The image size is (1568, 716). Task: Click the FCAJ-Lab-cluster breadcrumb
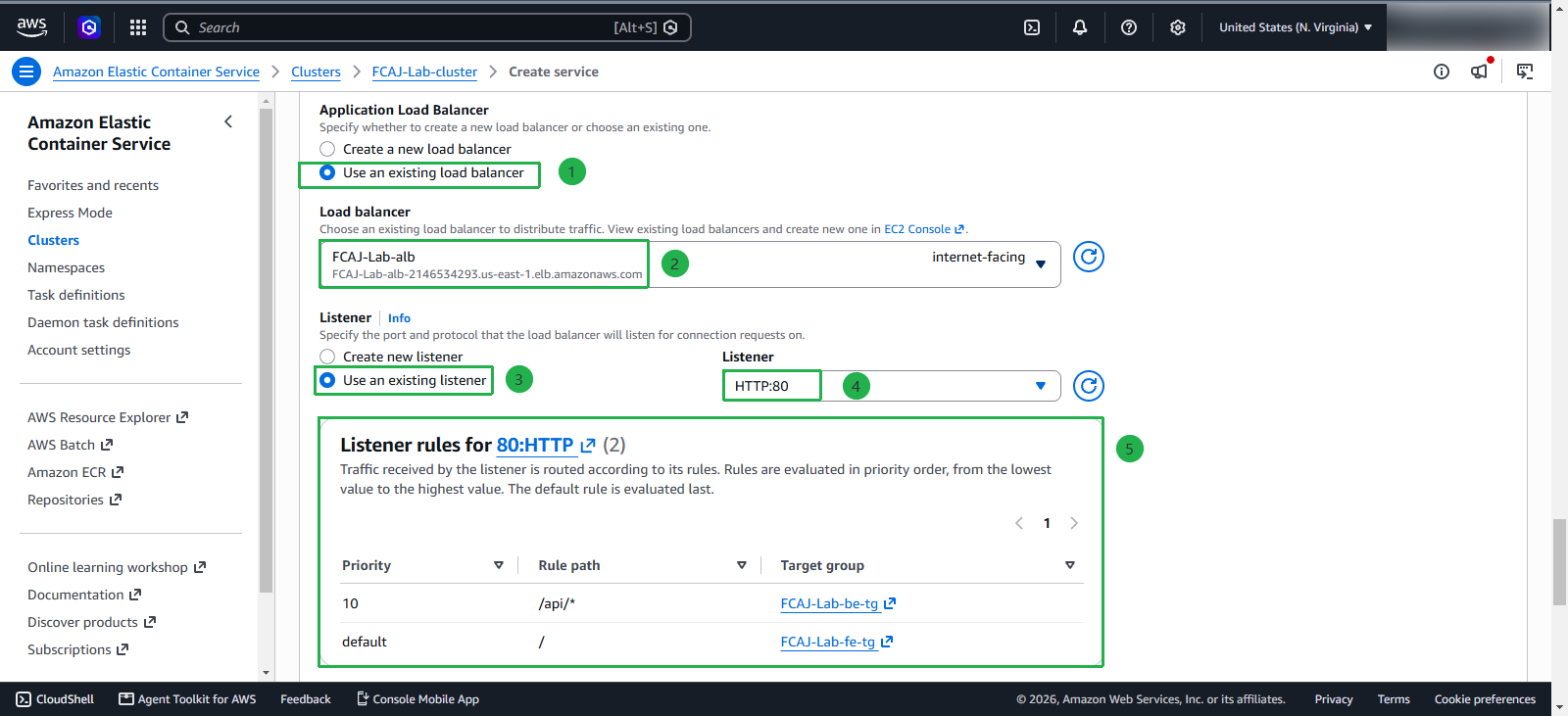(424, 72)
